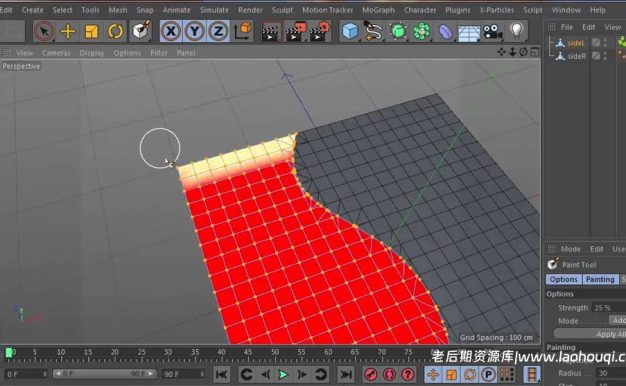Image resolution: width=626 pixels, height=386 pixels.
Task: Open the Animate menu
Action: tap(176, 10)
